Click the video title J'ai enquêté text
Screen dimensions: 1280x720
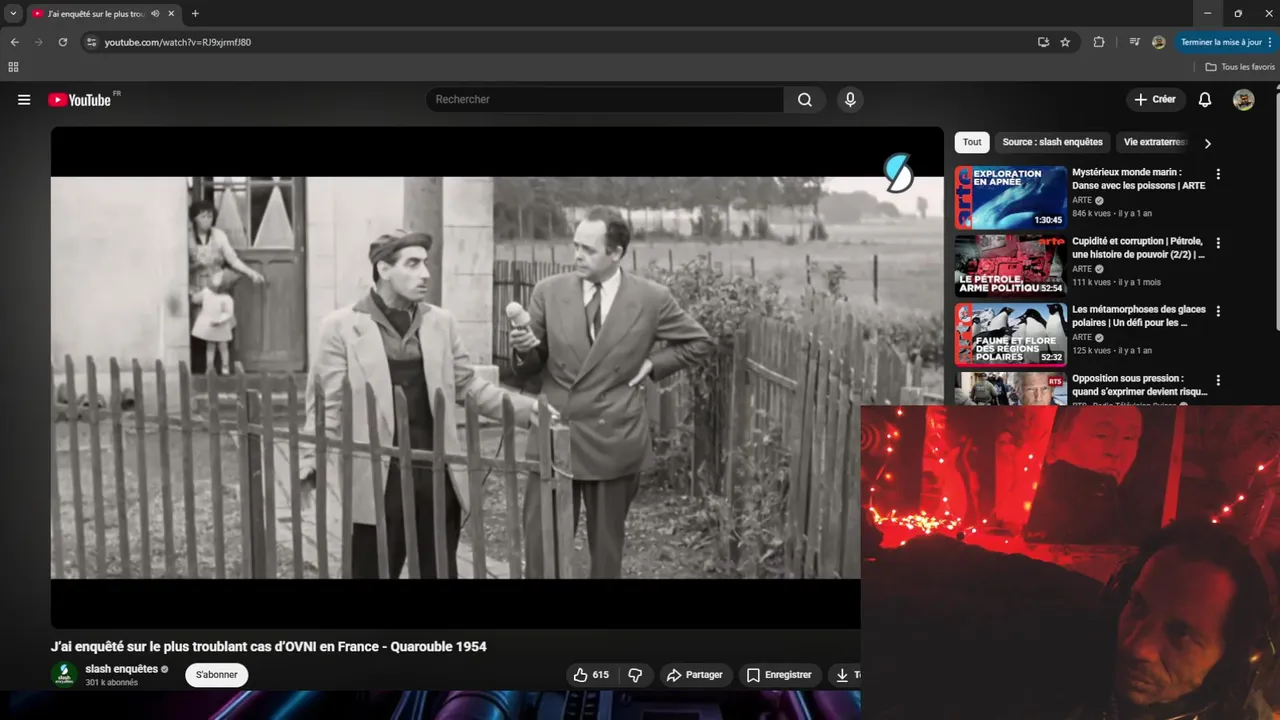pyautogui.click(x=269, y=647)
